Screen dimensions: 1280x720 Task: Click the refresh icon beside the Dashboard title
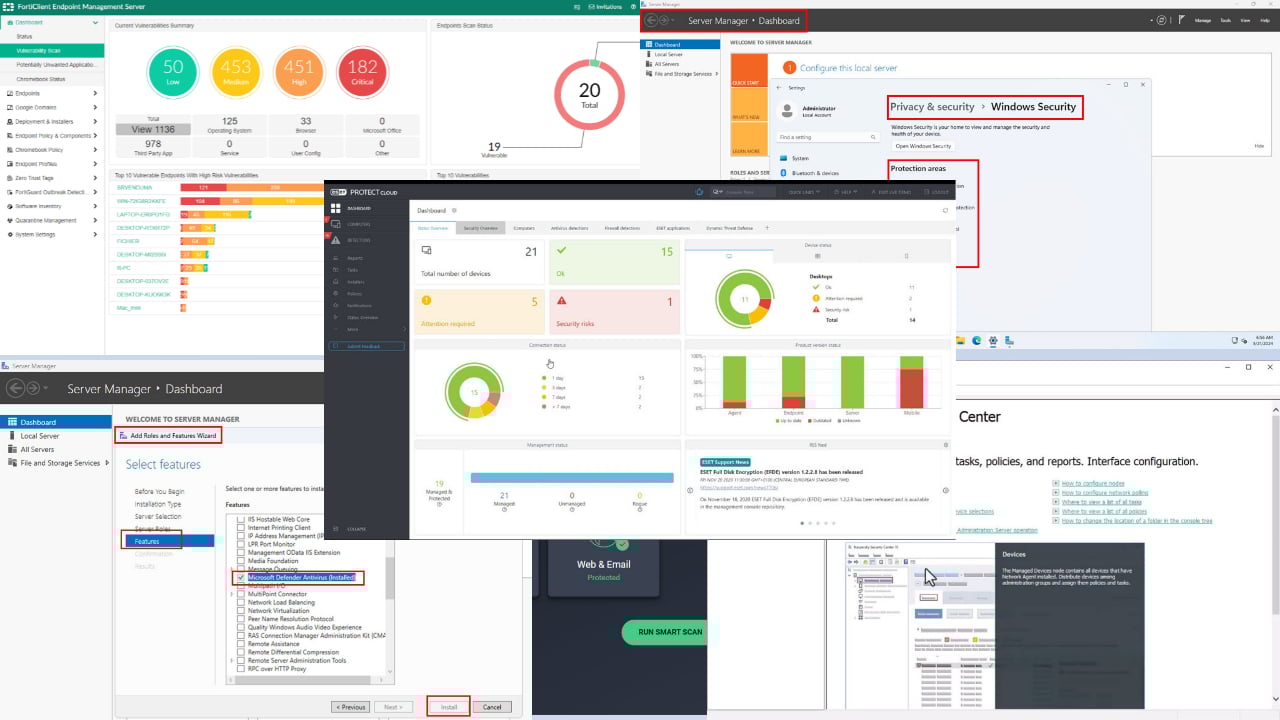pyautogui.click(x=455, y=210)
